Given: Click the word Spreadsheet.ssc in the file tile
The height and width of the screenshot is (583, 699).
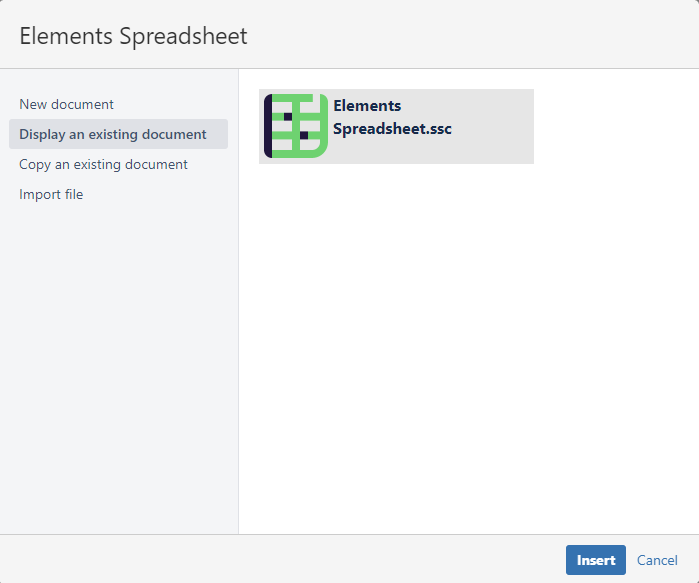Looking at the screenshot, I should 392,129.
